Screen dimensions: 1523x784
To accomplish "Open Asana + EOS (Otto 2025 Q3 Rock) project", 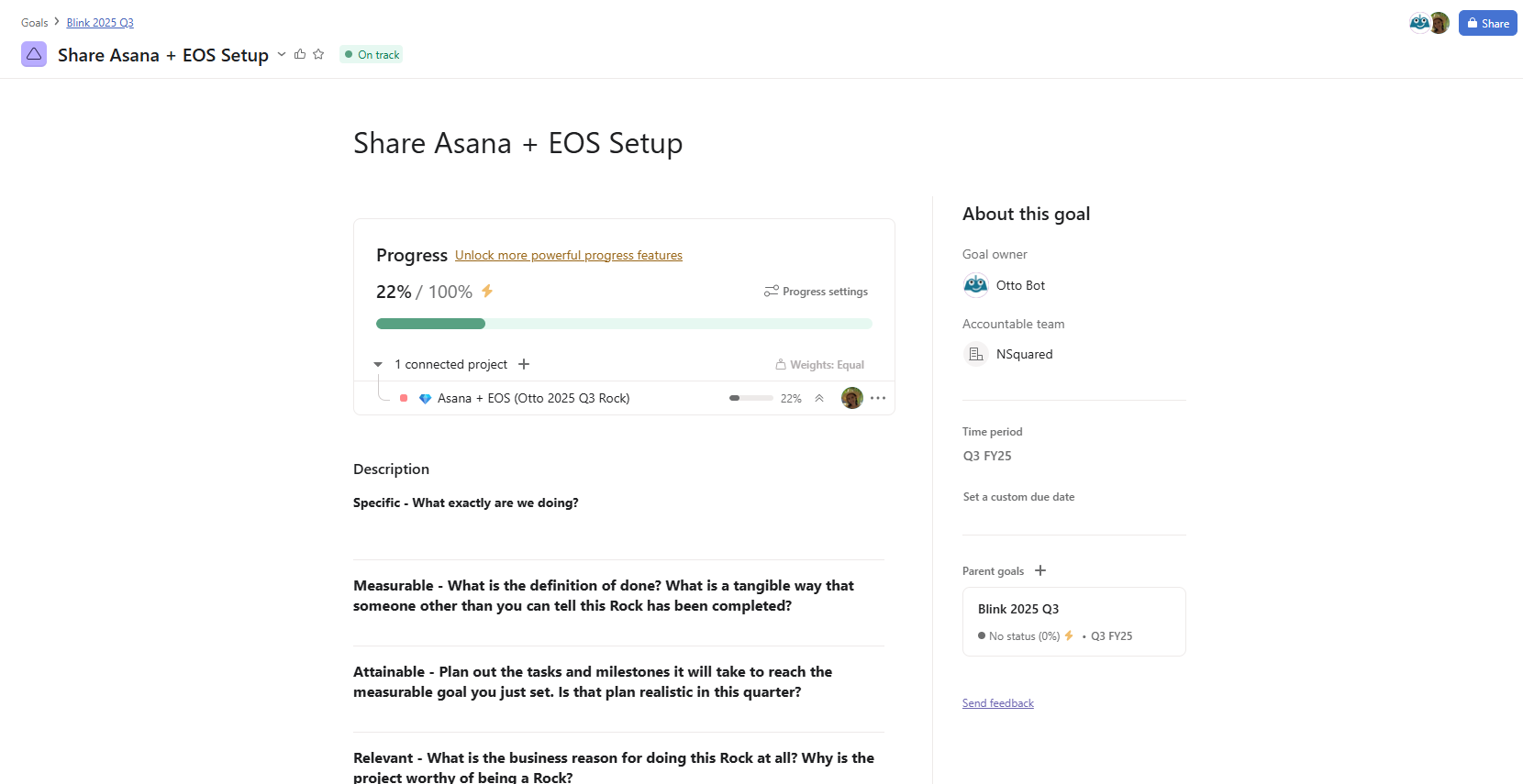I will click(533, 398).
